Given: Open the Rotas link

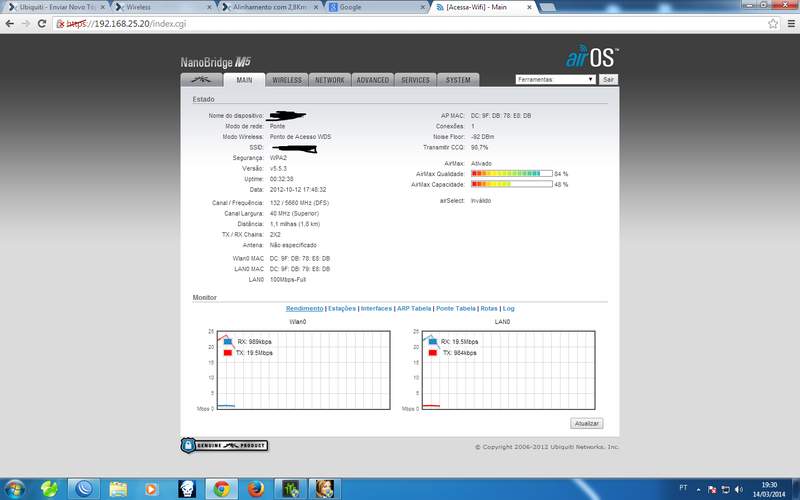Looking at the screenshot, I should [489, 309].
